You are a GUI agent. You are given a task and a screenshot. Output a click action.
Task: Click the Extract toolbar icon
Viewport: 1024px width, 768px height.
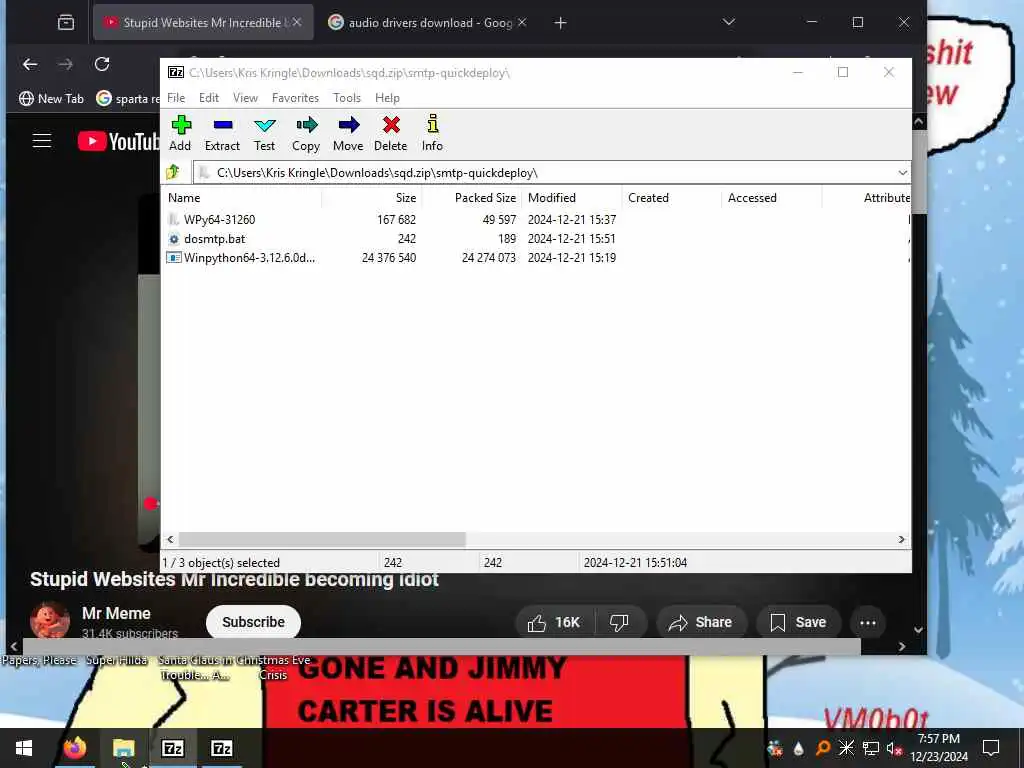point(222,133)
